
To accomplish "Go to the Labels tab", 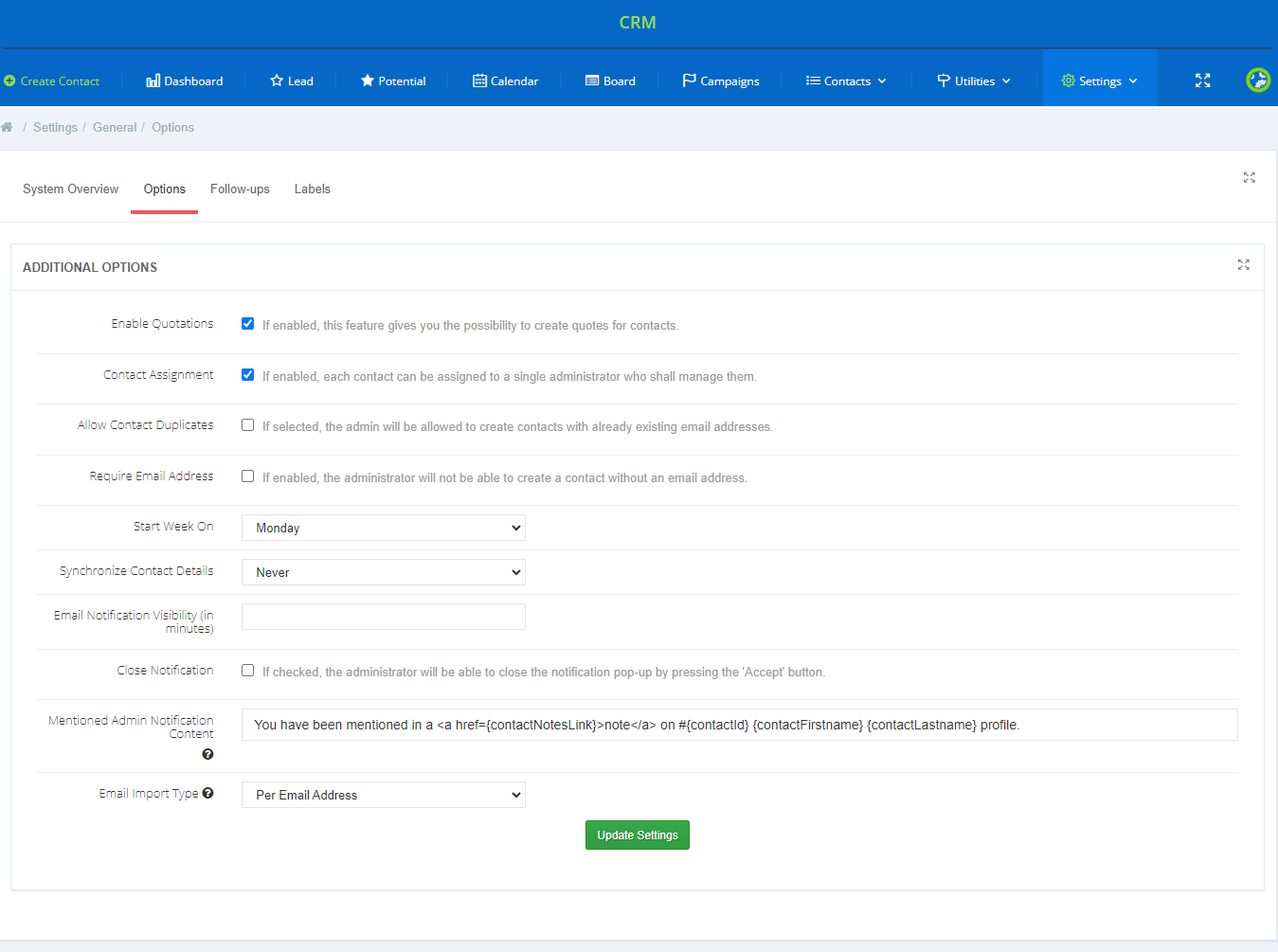I will [313, 189].
